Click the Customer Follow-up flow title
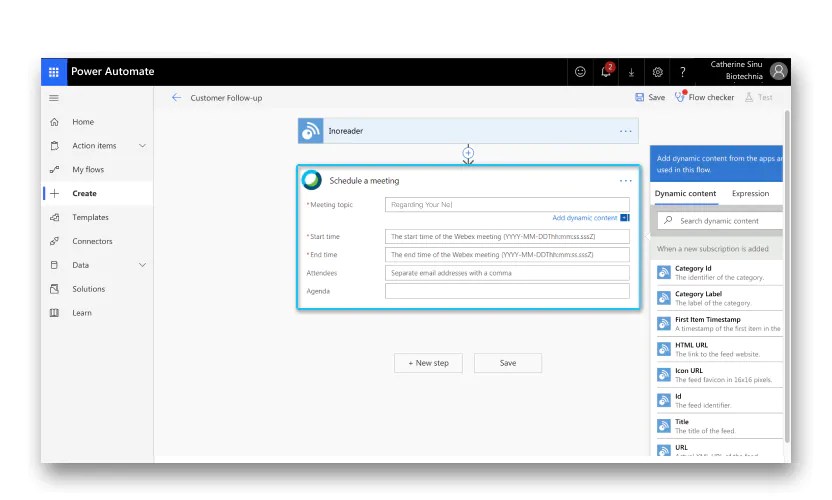Image resolution: width=832 pixels, height=500 pixels. [x=226, y=98]
